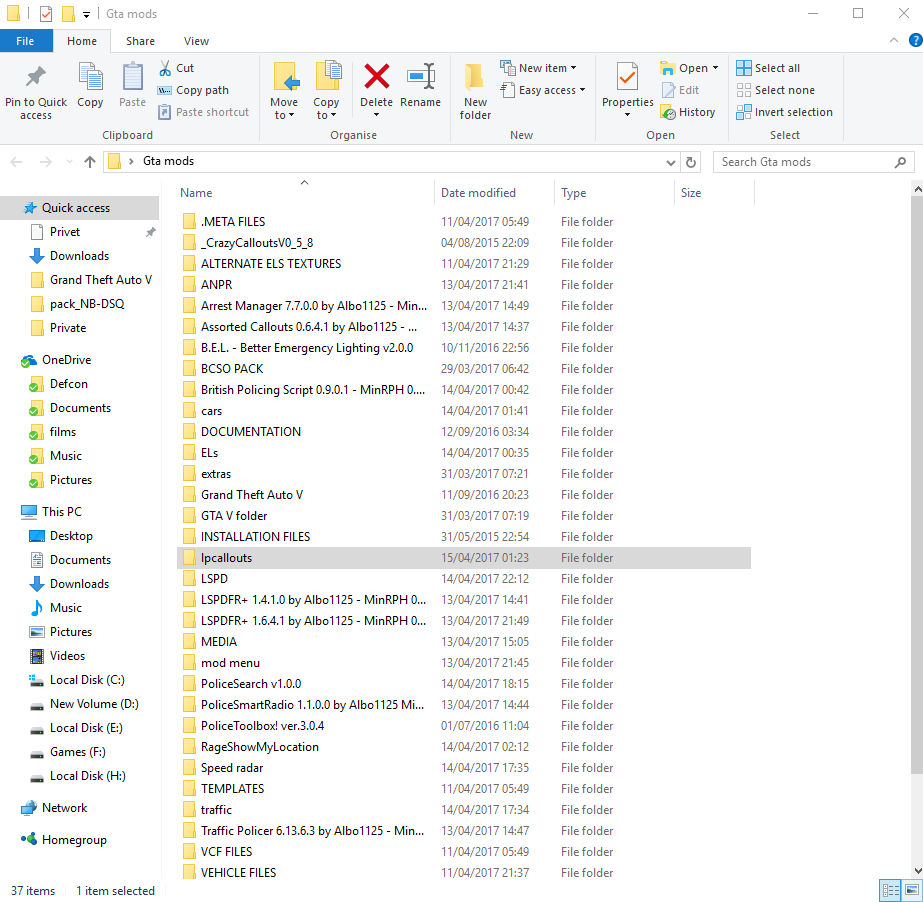Select the BCSO PACK folder
The height and width of the screenshot is (902, 923).
pyautogui.click(x=232, y=369)
